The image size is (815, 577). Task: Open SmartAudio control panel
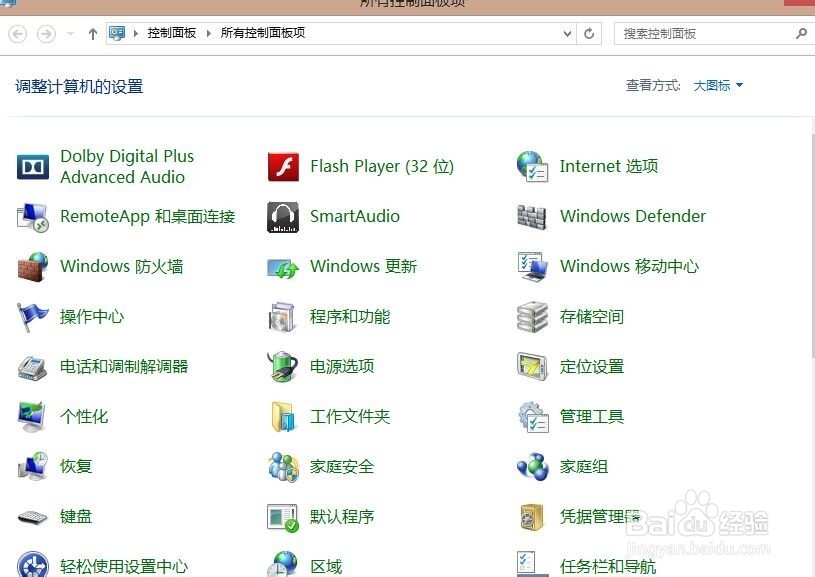354,216
